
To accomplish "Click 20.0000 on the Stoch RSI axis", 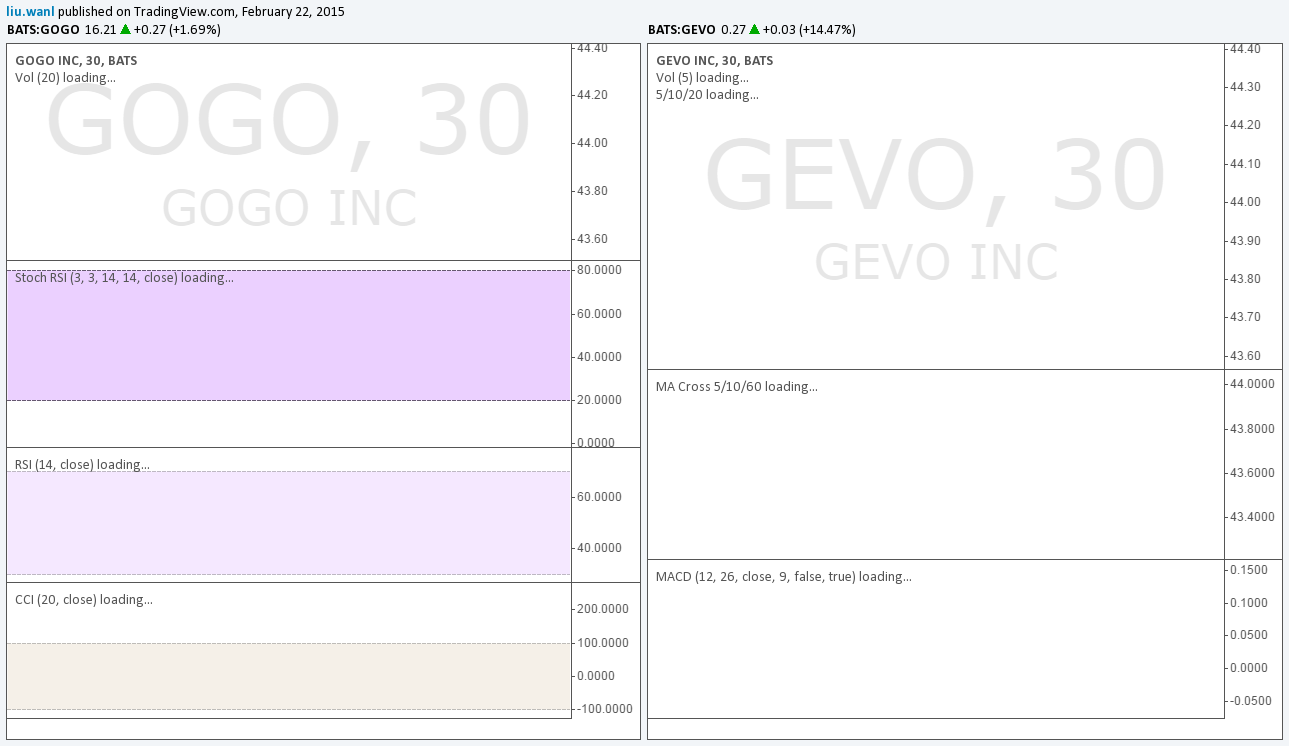I will (x=599, y=400).
